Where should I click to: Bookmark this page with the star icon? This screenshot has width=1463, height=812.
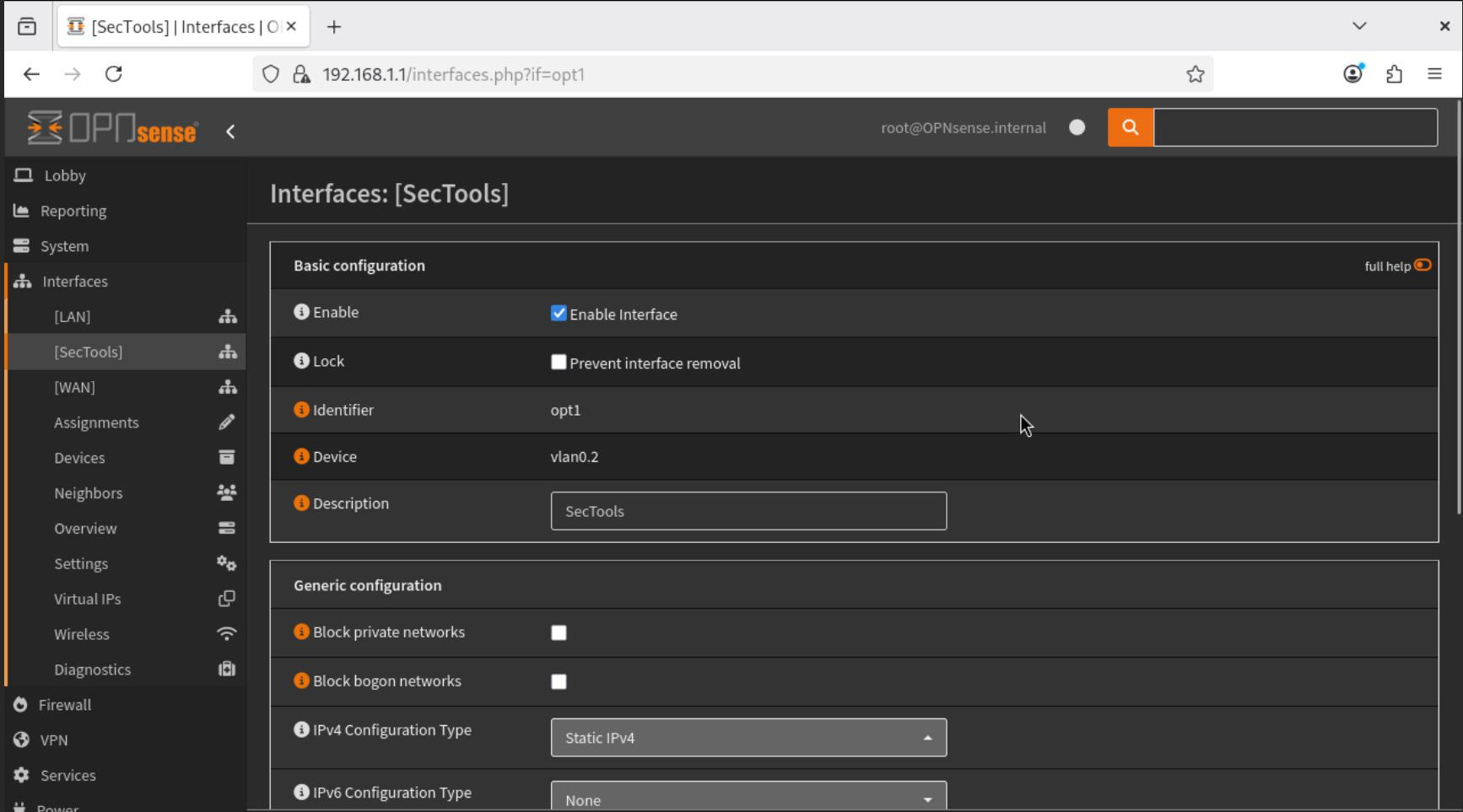coord(1195,74)
